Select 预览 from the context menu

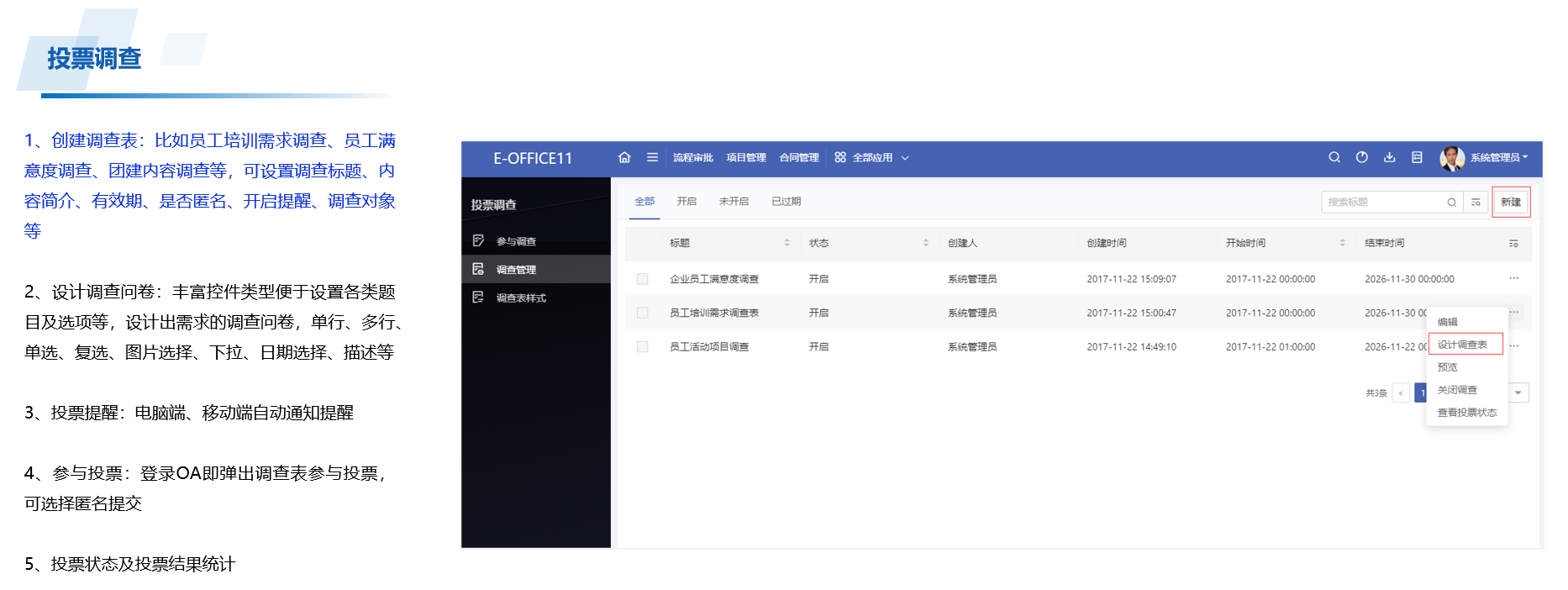1447,367
